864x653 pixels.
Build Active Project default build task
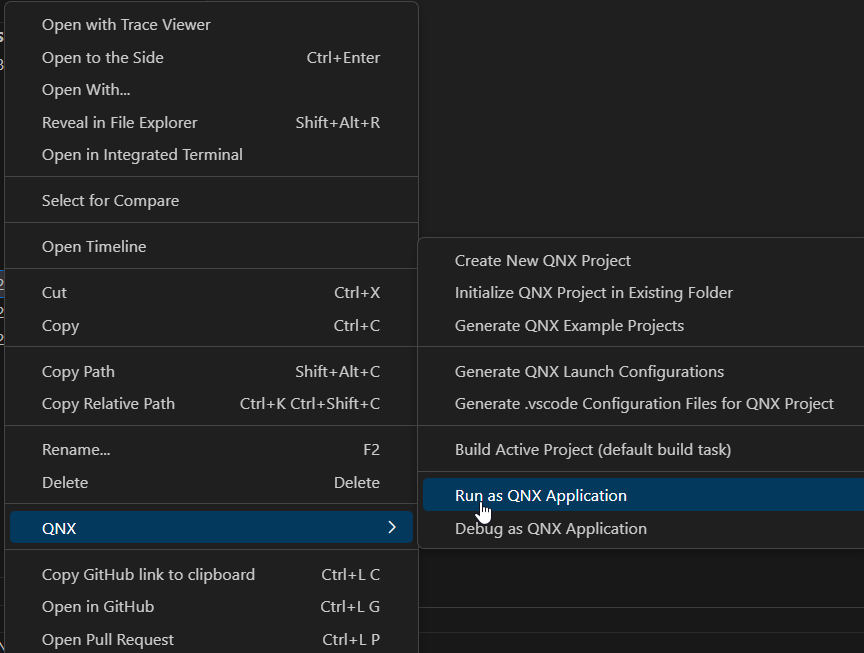pos(644,450)
